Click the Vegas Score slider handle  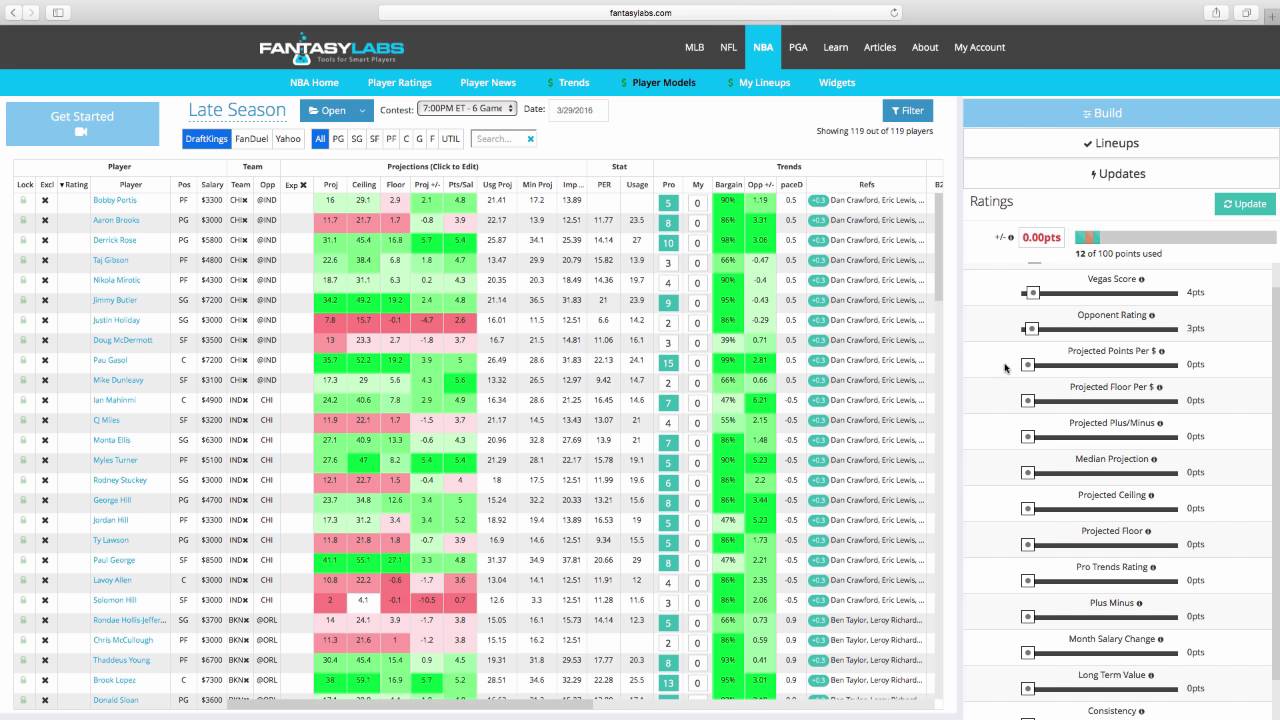point(1033,293)
